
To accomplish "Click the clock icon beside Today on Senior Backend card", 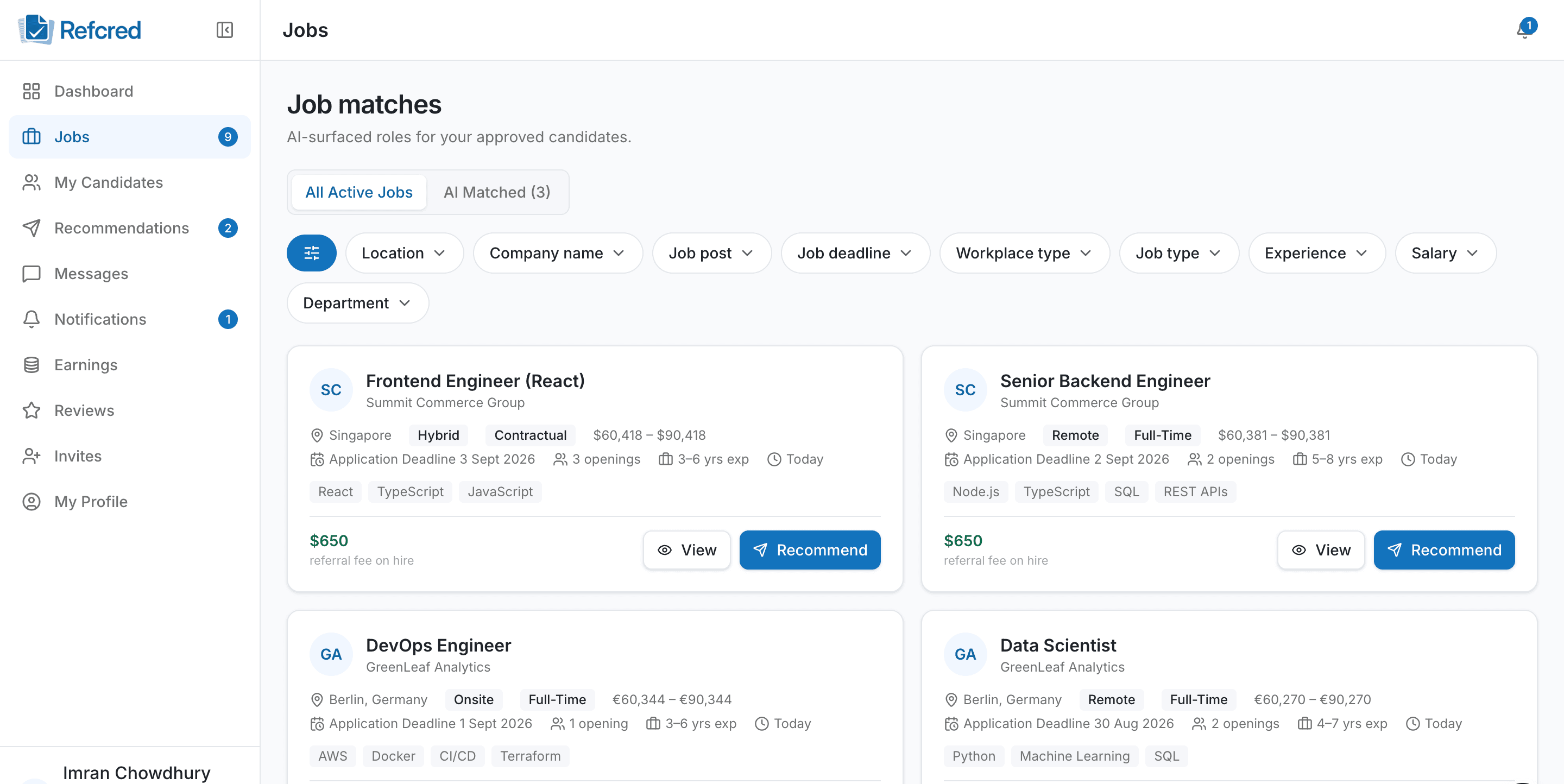I will point(1408,459).
